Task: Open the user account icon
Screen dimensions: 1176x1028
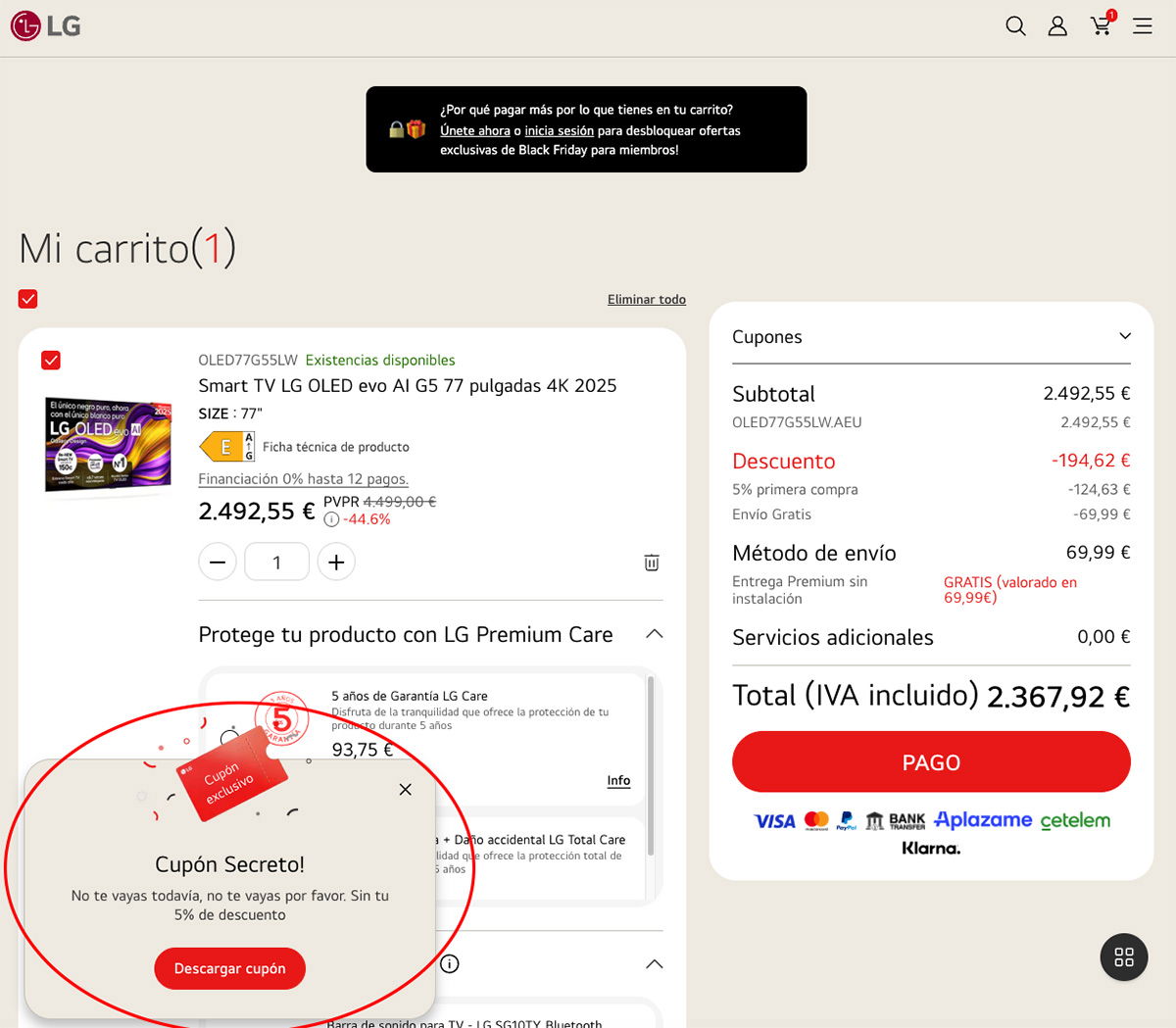Action: (x=1057, y=26)
